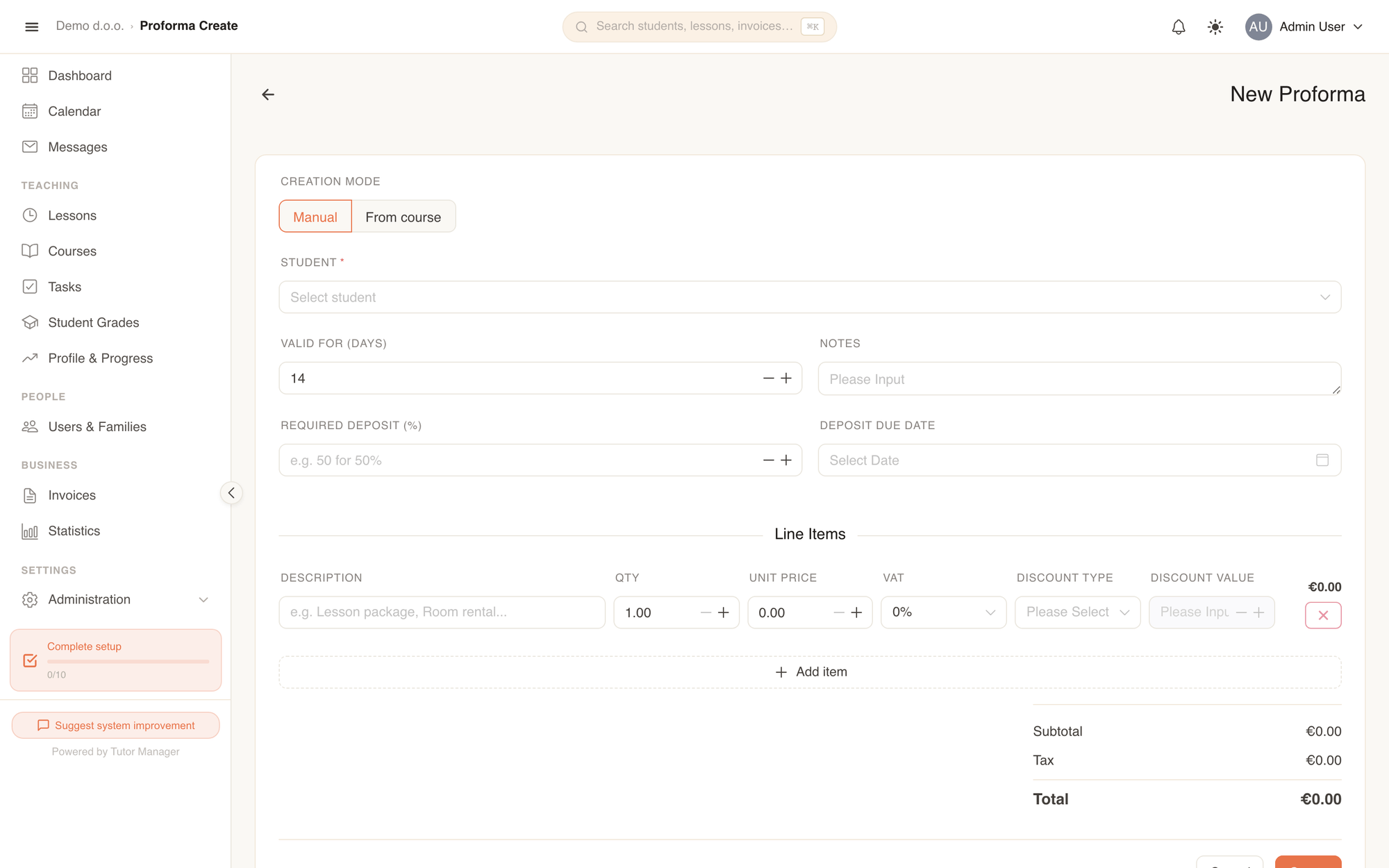Open Student Grades in sidebar
Viewport: 1389px width, 868px height.
point(115,323)
